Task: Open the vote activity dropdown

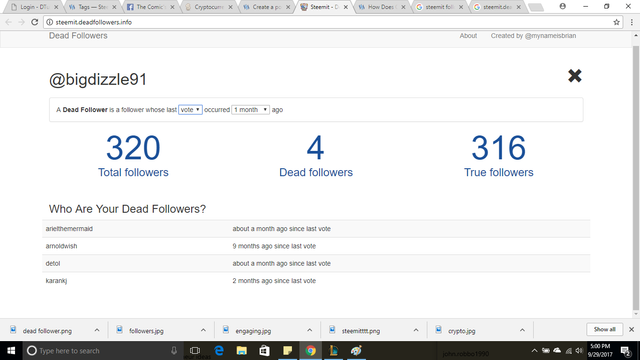Action: point(190,109)
